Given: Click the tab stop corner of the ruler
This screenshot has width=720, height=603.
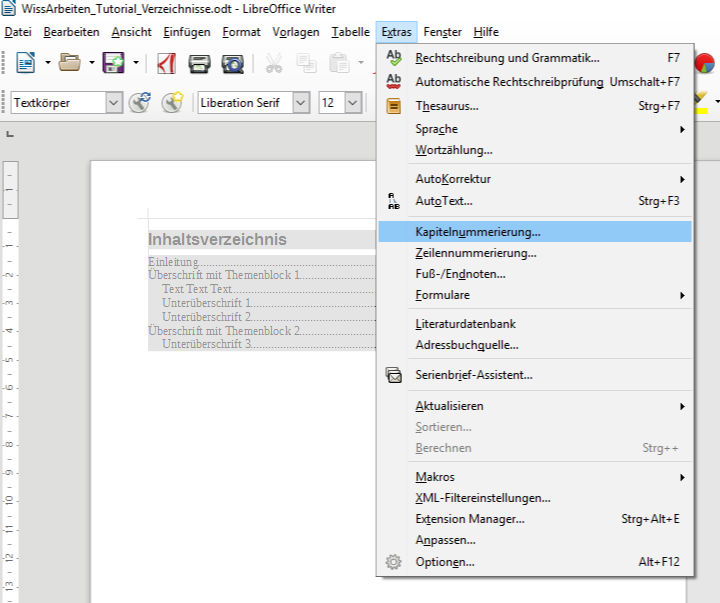Looking at the screenshot, I should pos(10,134).
